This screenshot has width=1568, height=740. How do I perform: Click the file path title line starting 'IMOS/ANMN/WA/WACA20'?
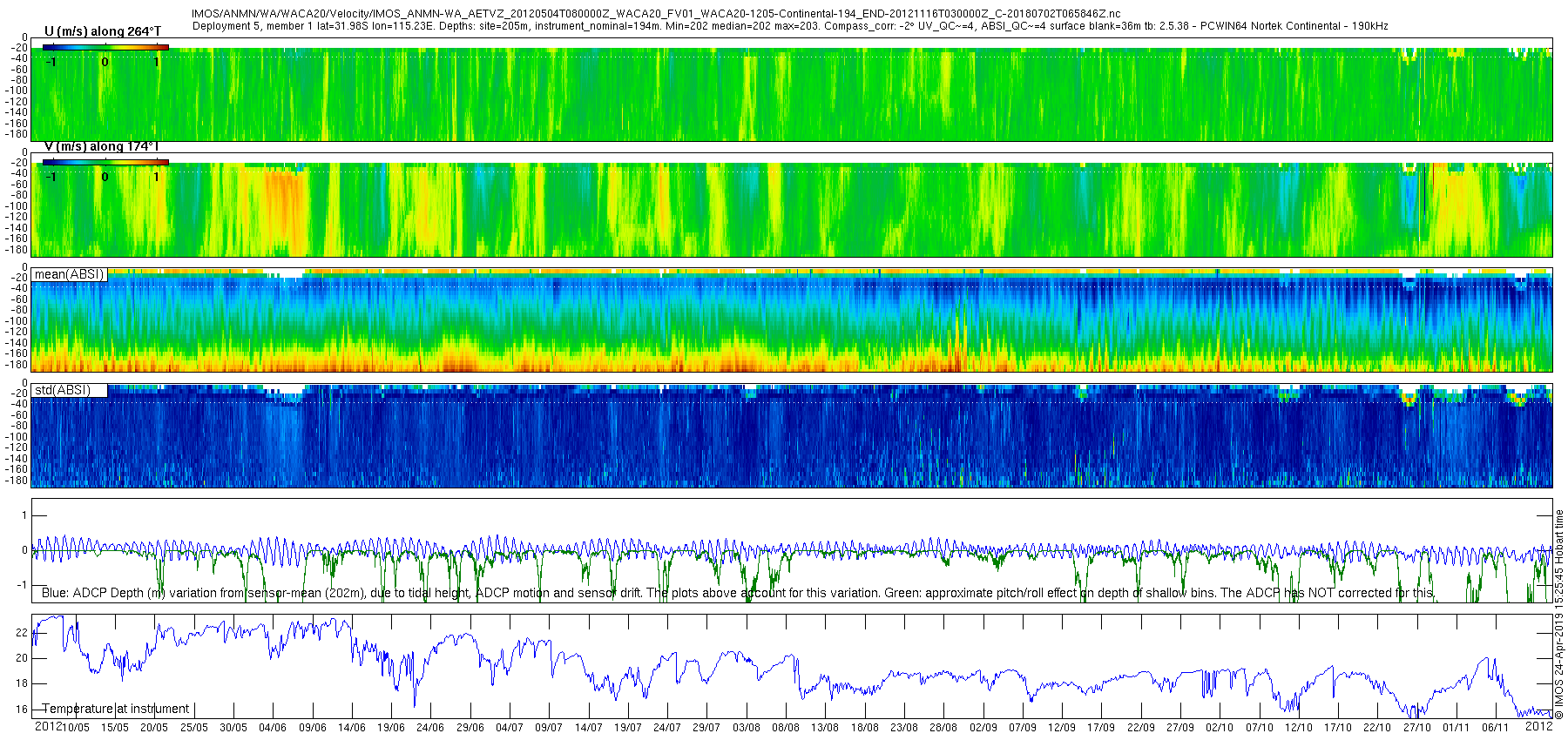[x=656, y=15]
